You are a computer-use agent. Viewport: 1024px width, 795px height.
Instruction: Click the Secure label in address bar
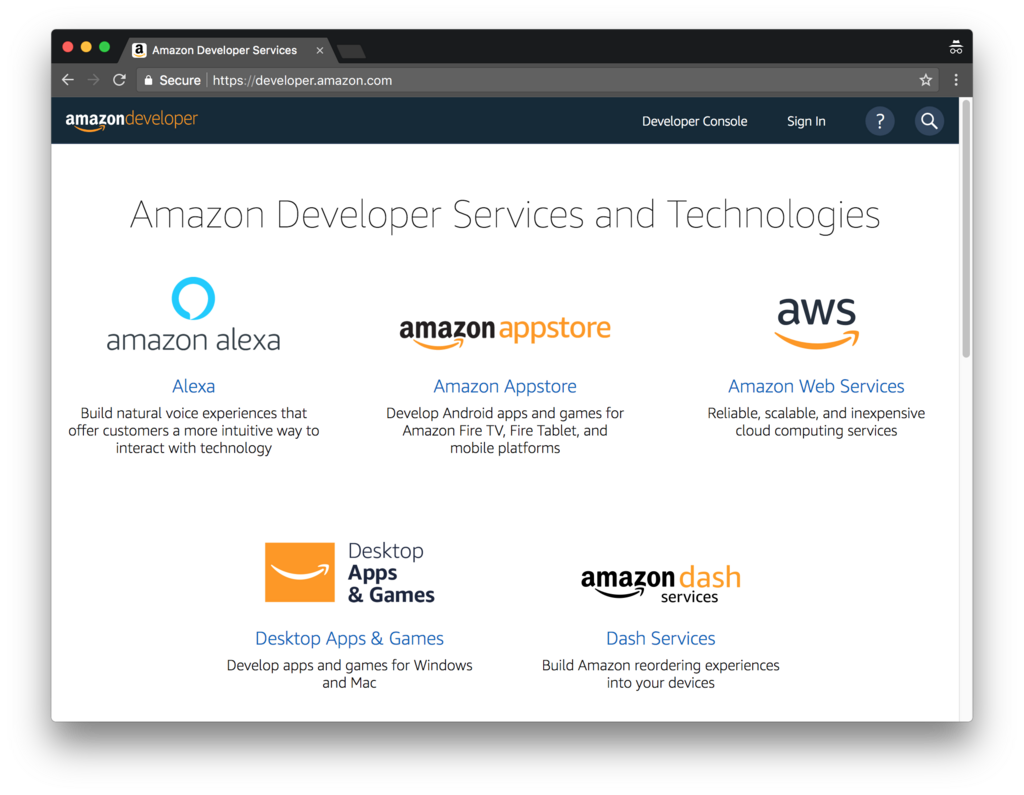coord(180,80)
